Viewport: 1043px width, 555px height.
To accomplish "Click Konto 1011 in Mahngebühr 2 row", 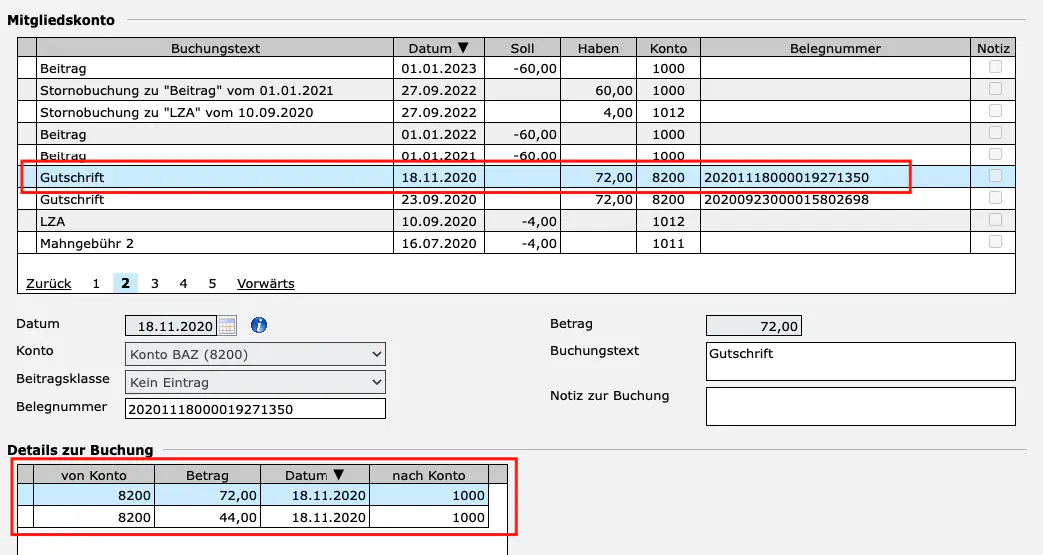I will pos(668,243).
